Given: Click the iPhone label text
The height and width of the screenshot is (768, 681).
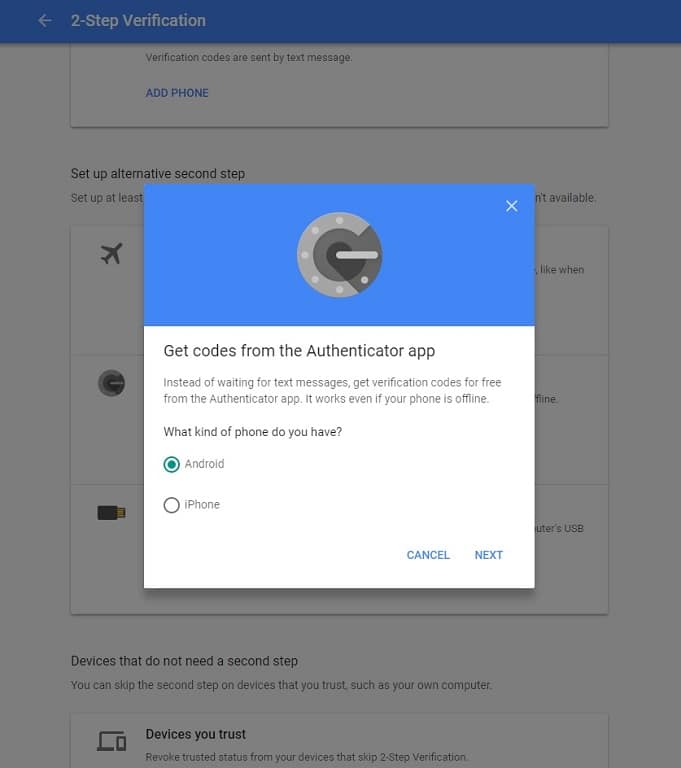Looking at the screenshot, I should click(202, 504).
